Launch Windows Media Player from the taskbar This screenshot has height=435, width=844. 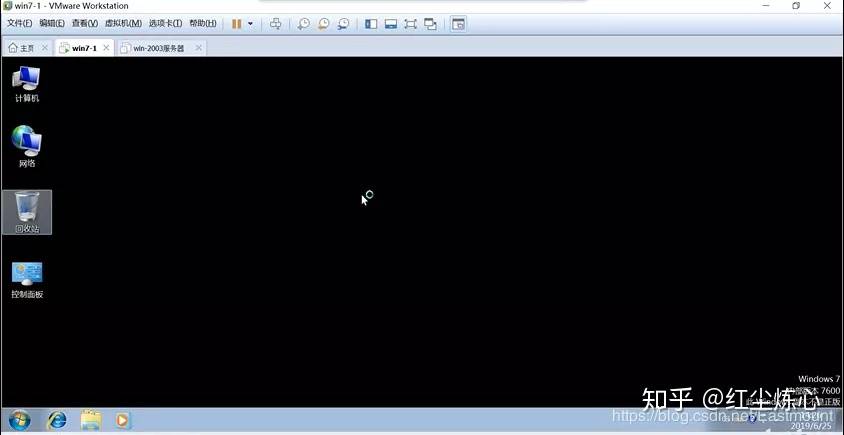[x=123, y=420]
